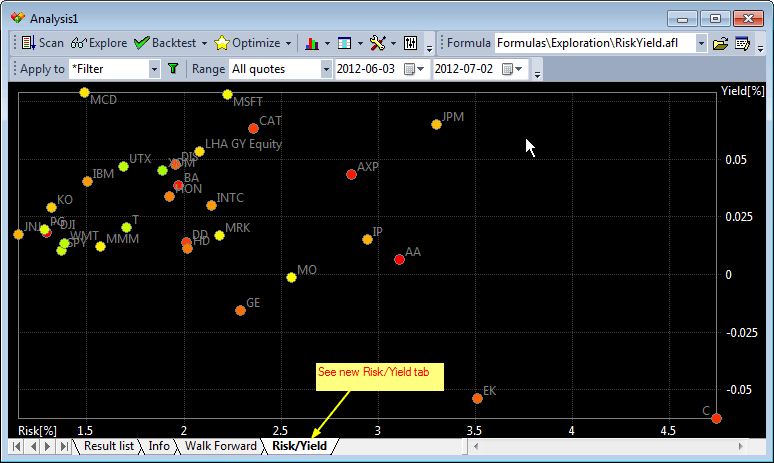The width and height of the screenshot is (774, 463).
Task: Open the Walk Forward tab
Action: point(221,446)
